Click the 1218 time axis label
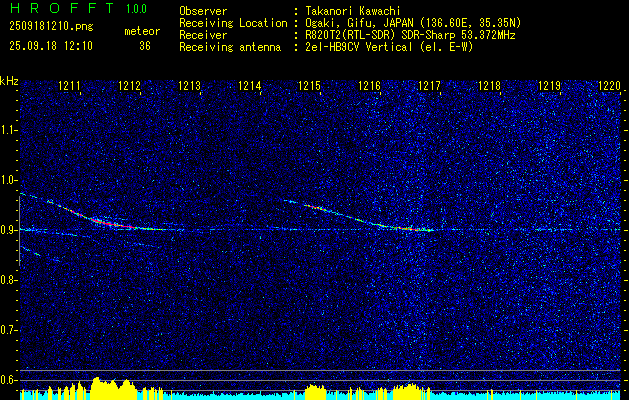This screenshot has height=400, width=629. click(489, 86)
